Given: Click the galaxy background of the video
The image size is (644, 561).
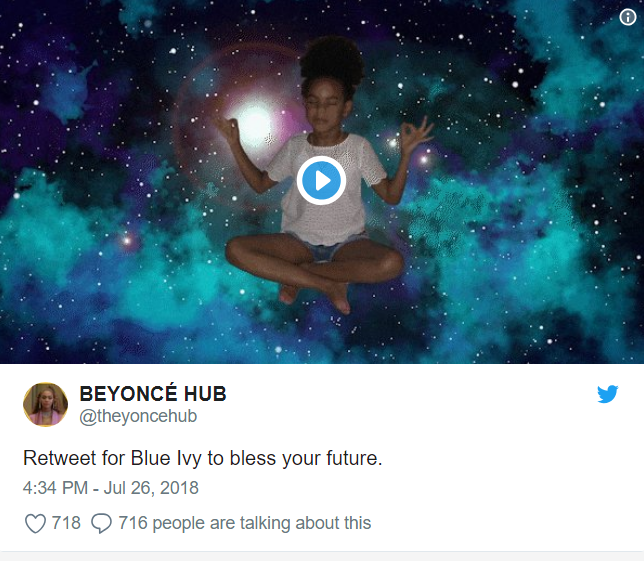Looking at the screenshot, I should (513, 205).
